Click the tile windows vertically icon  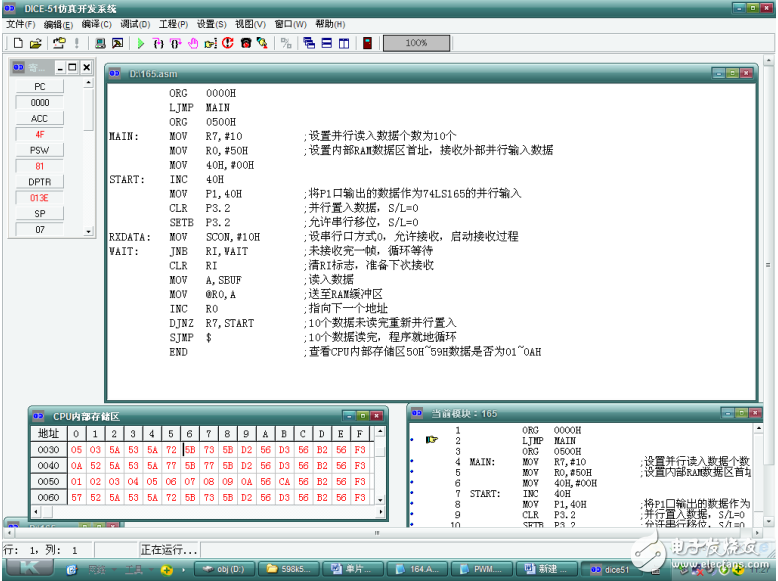(x=343, y=43)
